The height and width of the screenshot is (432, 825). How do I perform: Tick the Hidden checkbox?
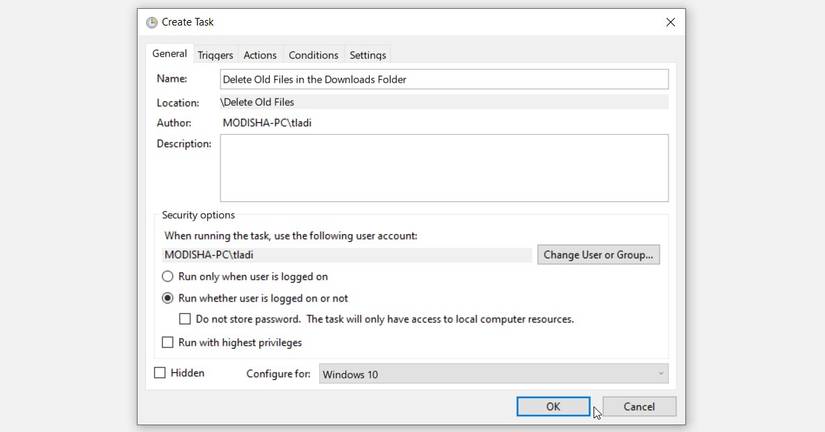coord(159,373)
